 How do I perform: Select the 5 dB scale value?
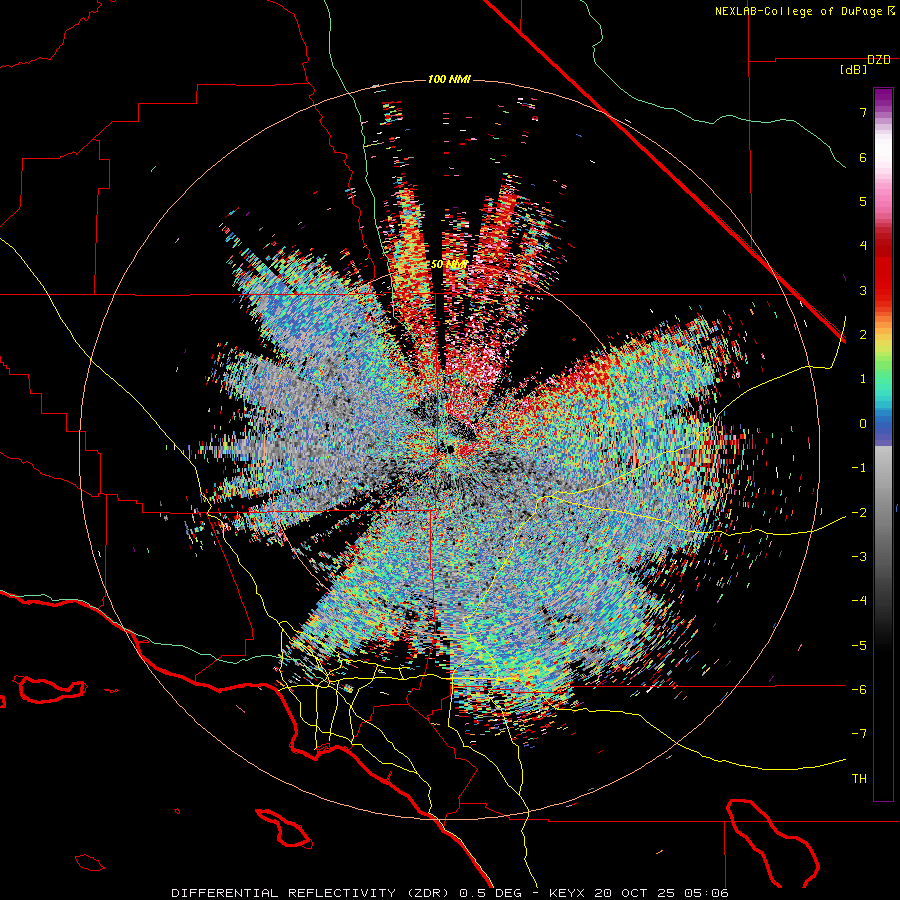coord(863,201)
